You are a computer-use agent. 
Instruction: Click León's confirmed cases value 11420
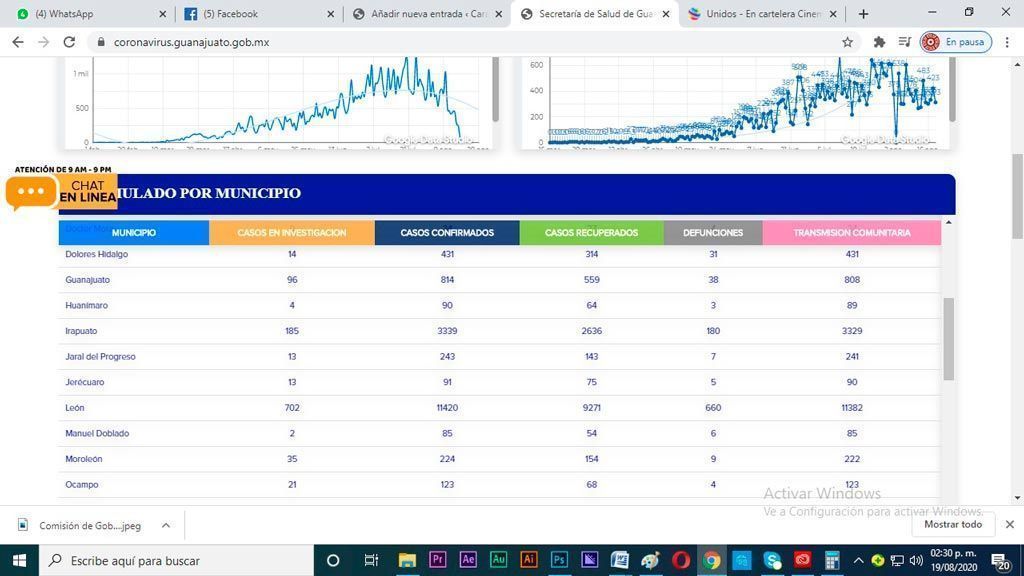pyautogui.click(x=447, y=408)
